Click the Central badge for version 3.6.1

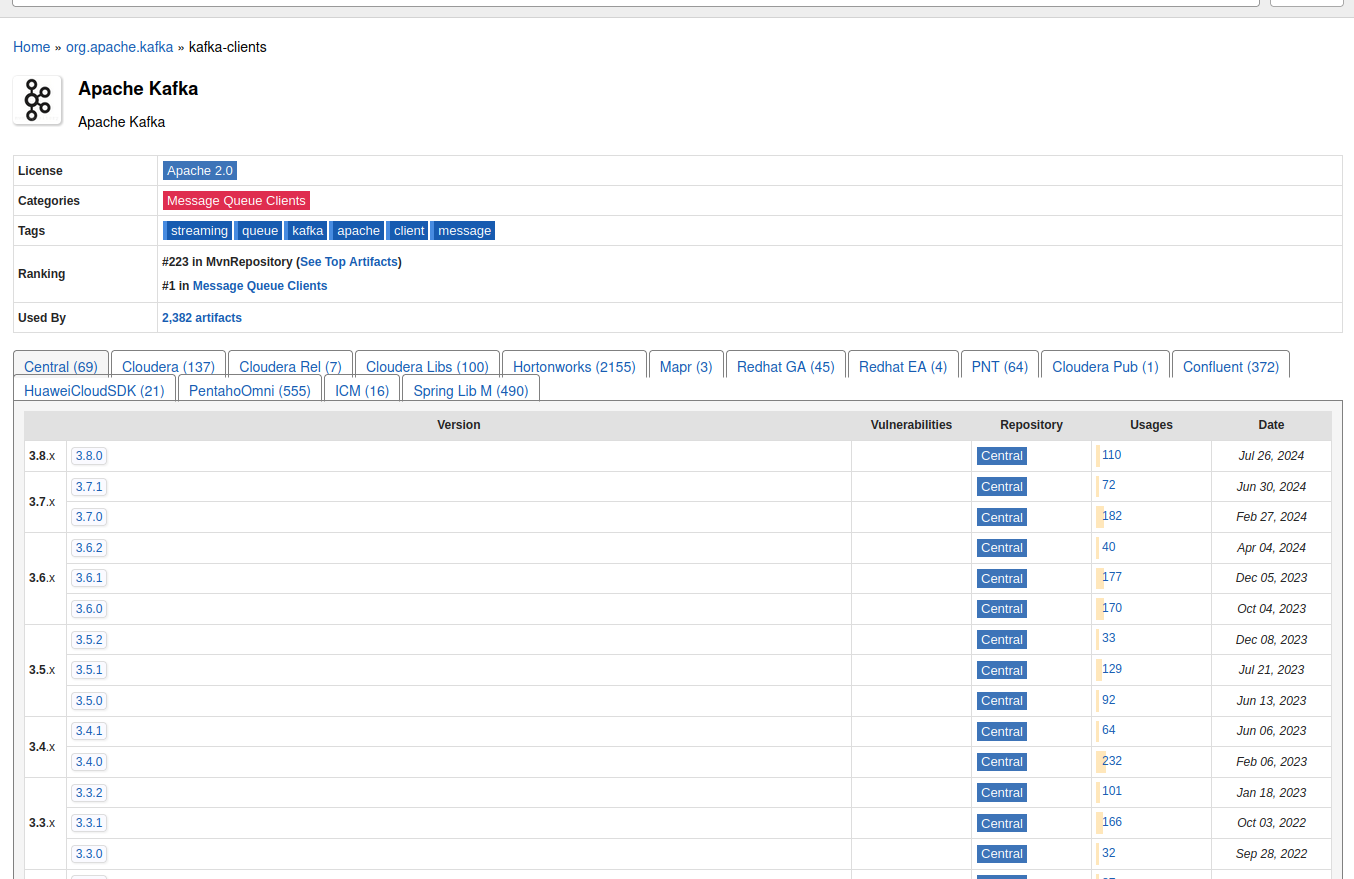1002,578
